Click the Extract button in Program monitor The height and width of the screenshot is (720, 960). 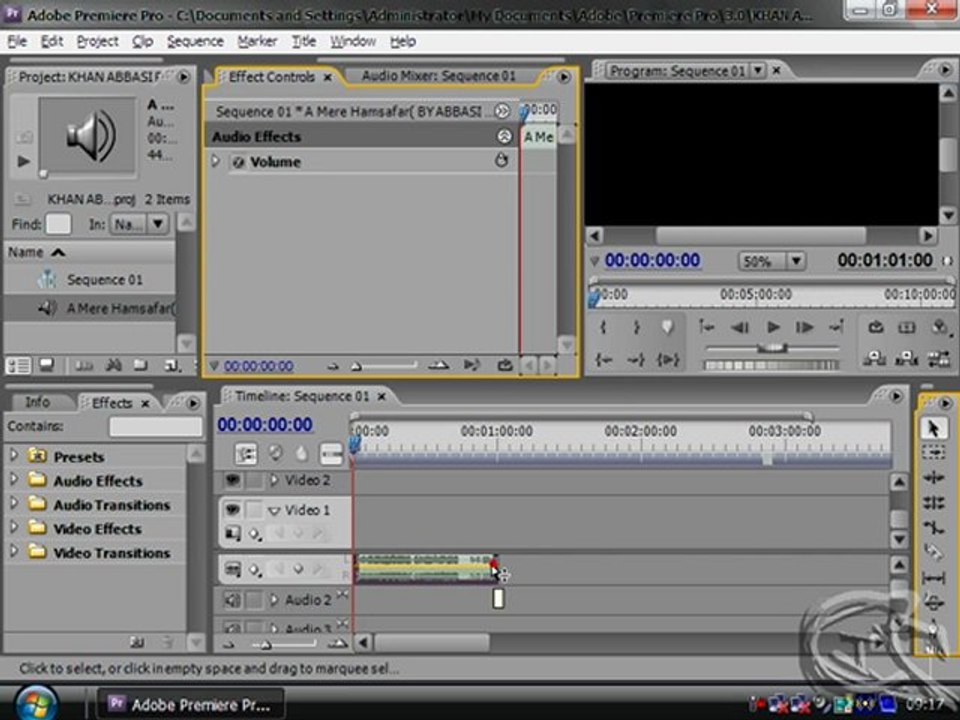click(907, 359)
